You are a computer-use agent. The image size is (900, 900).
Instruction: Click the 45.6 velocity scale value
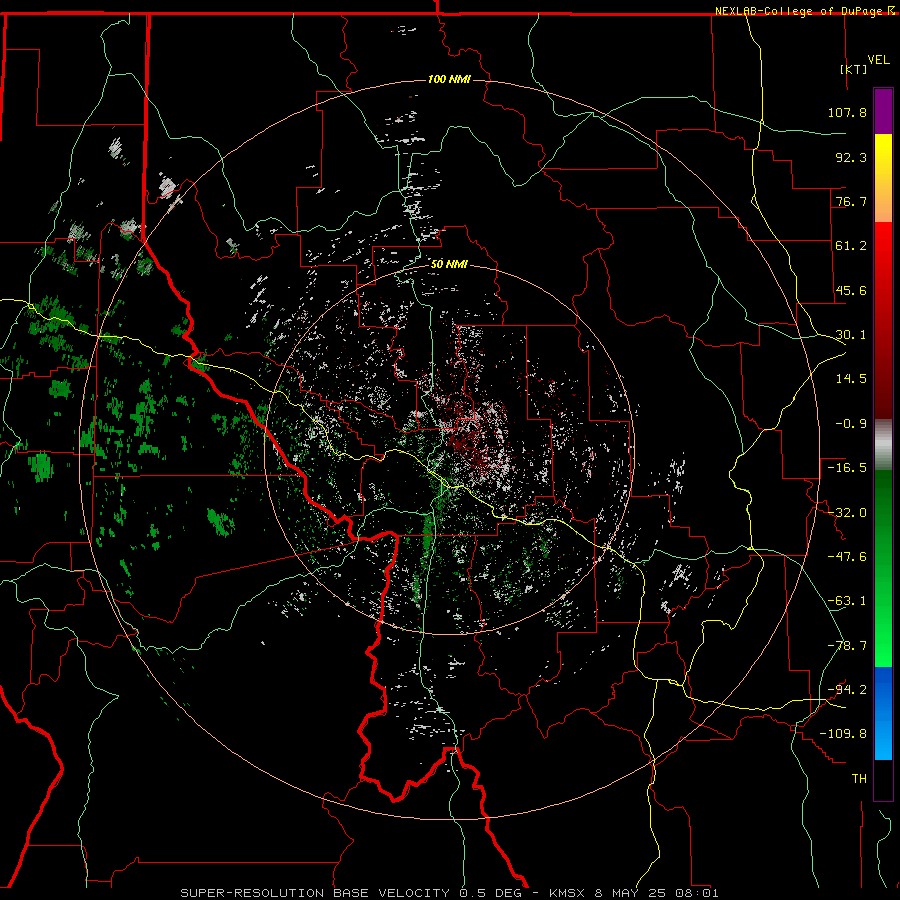click(x=851, y=290)
